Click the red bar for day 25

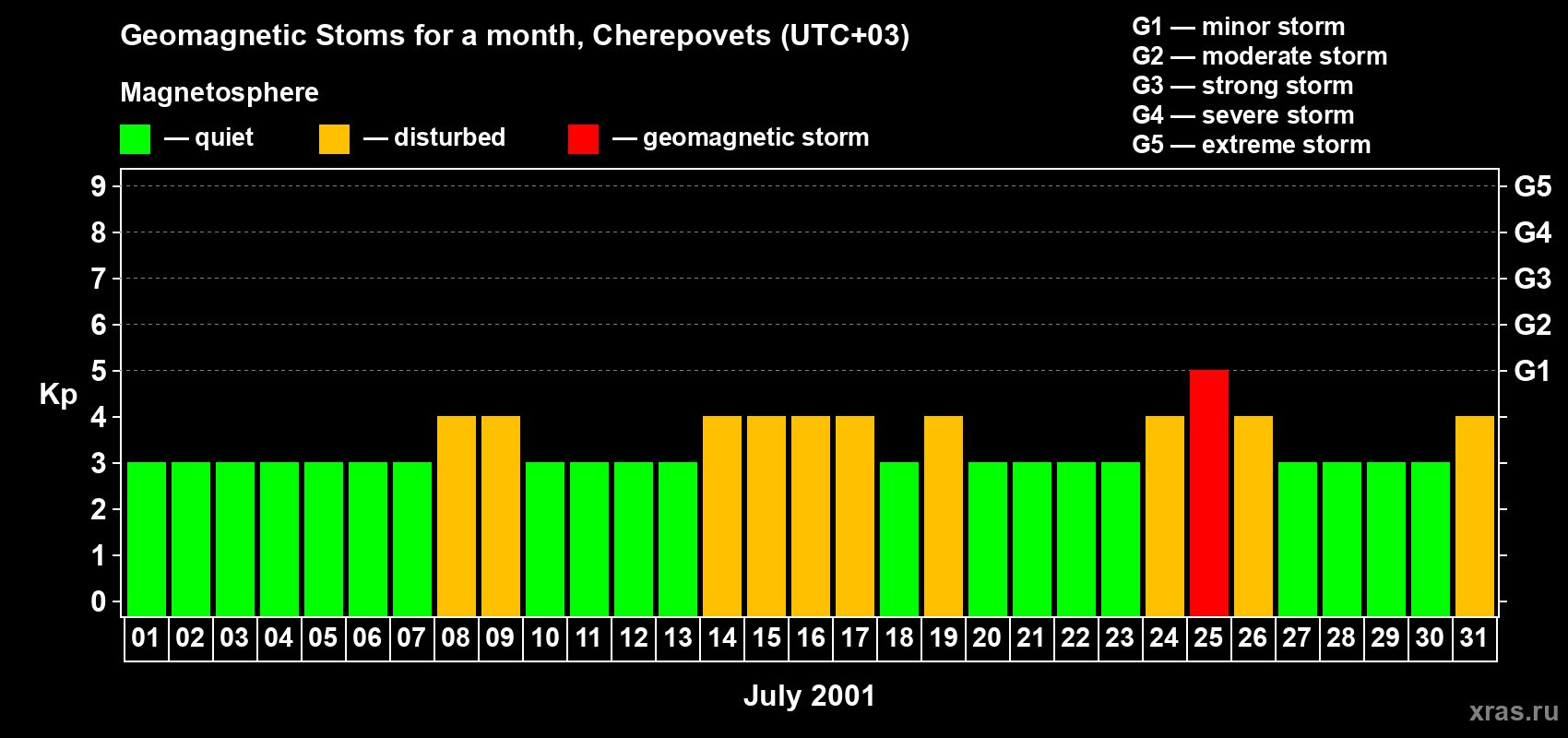click(x=1209, y=493)
